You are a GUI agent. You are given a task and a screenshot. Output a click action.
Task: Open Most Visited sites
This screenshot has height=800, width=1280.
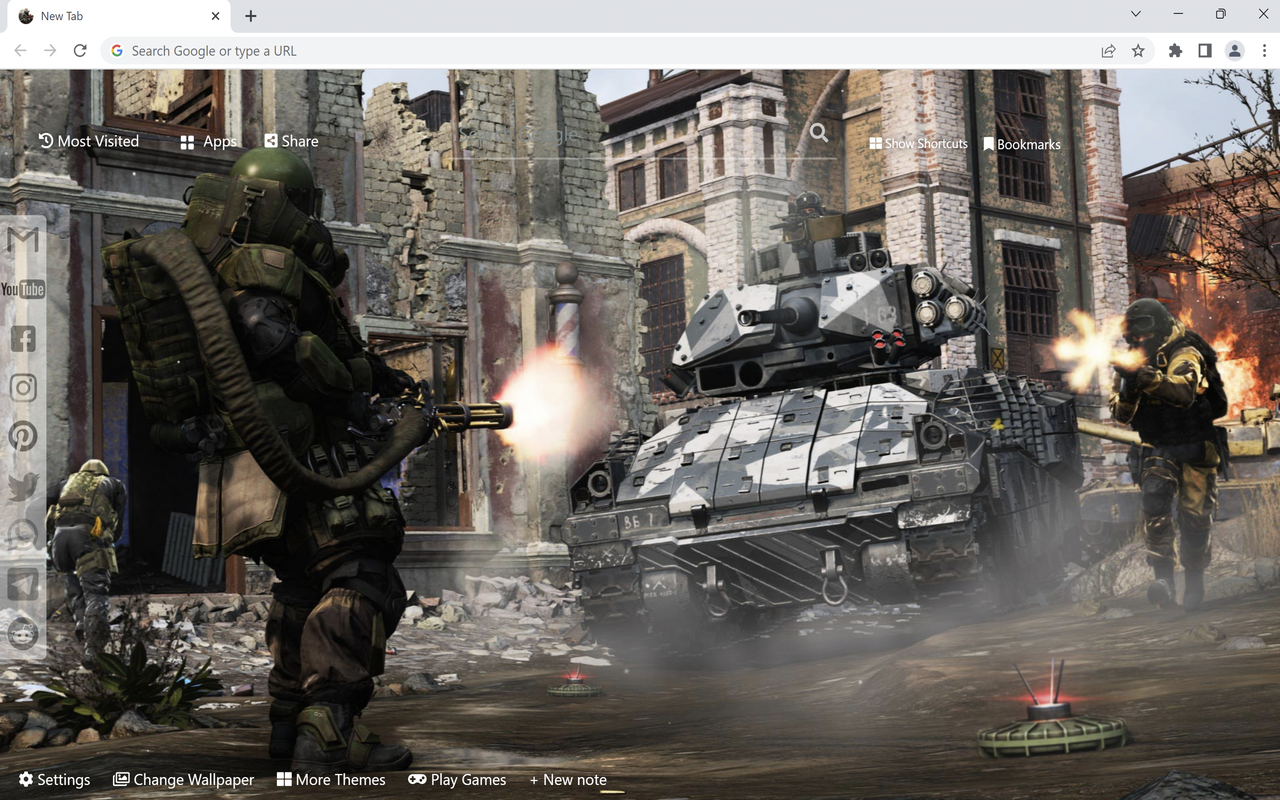pyautogui.click(x=89, y=141)
